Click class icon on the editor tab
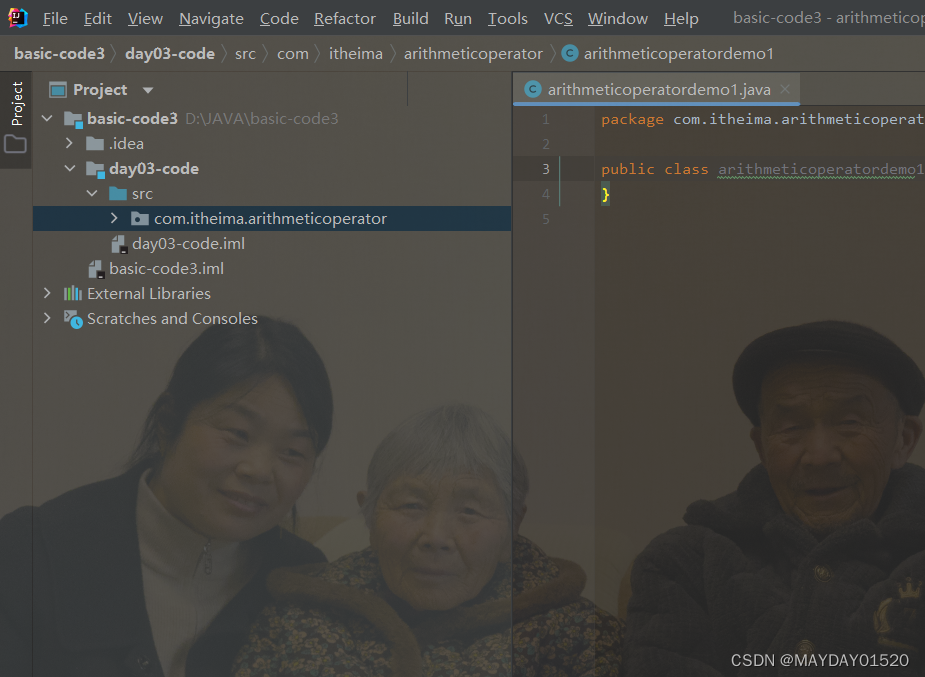This screenshot has width=925, height=677. pyautogui.click(x=533, y=89)
